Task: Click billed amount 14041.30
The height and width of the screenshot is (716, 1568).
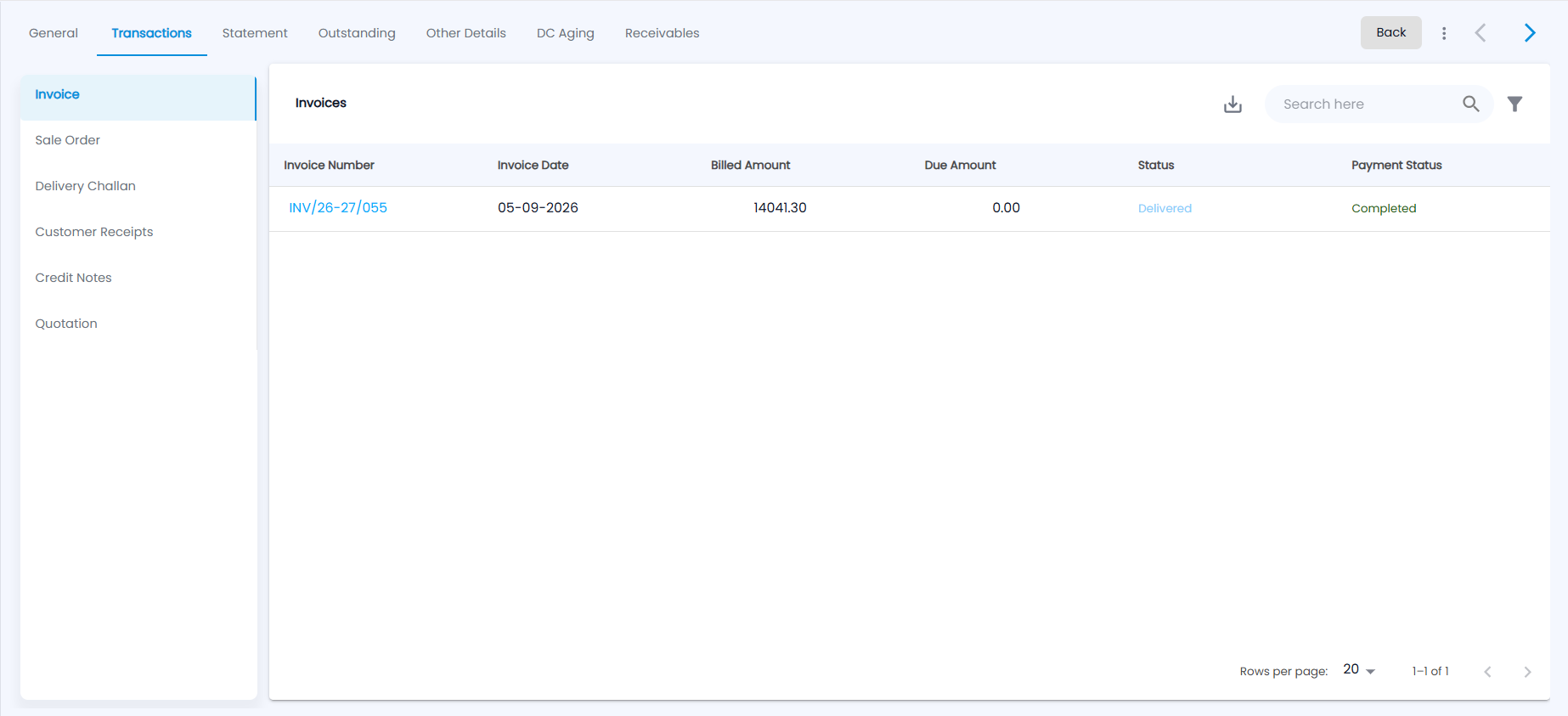Action: coord(780,208)
